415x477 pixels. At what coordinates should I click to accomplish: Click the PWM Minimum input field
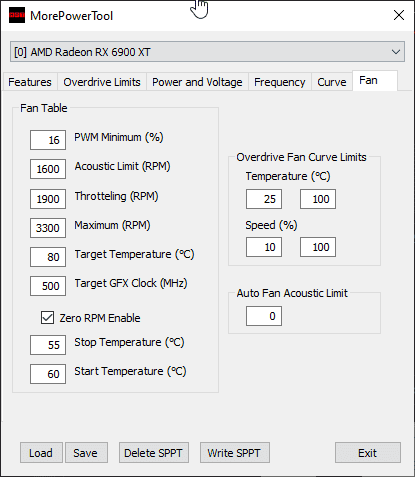(x=48, y=140)
